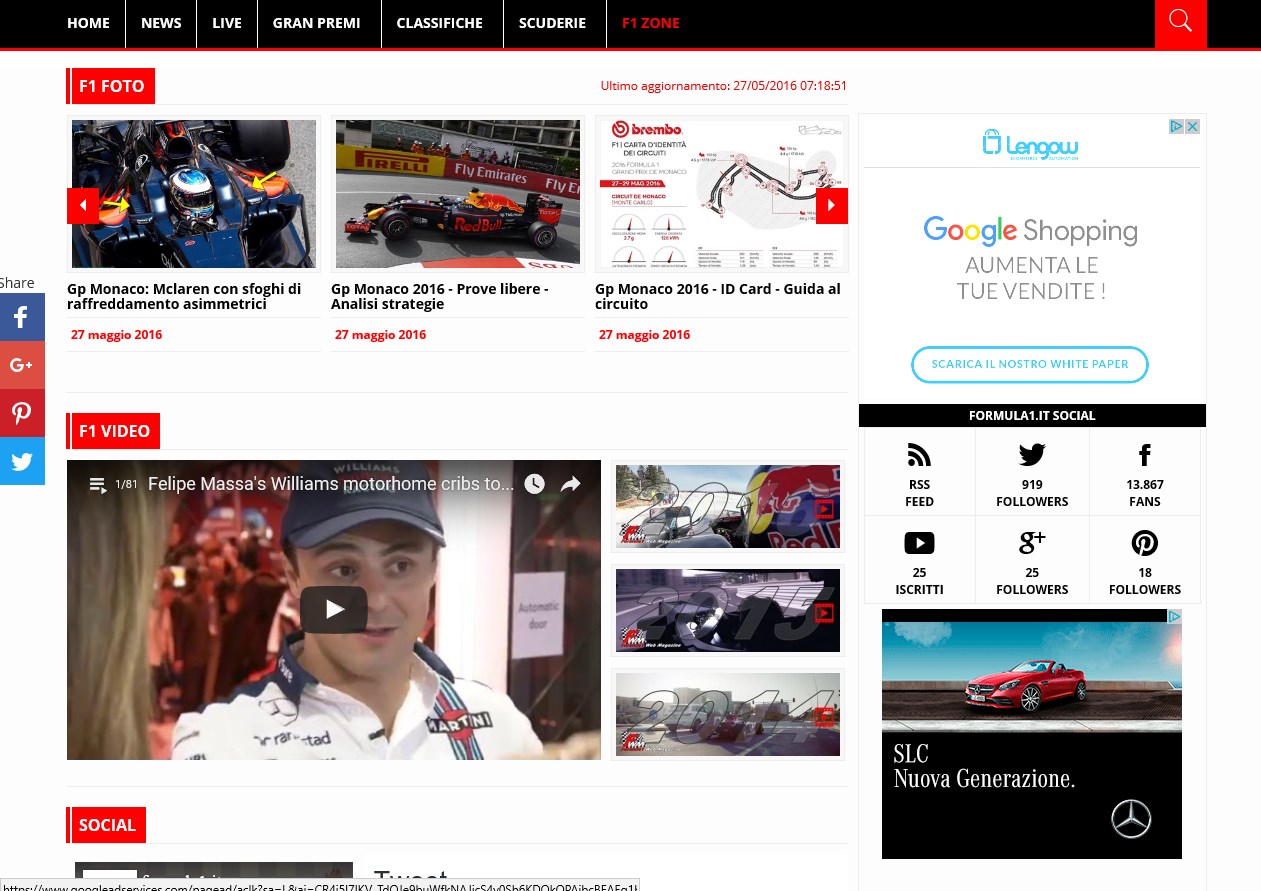Screen dimensions: 1261x891
Task: Click the Ultimo aggiornamento timestamp text
Action: 724,86
